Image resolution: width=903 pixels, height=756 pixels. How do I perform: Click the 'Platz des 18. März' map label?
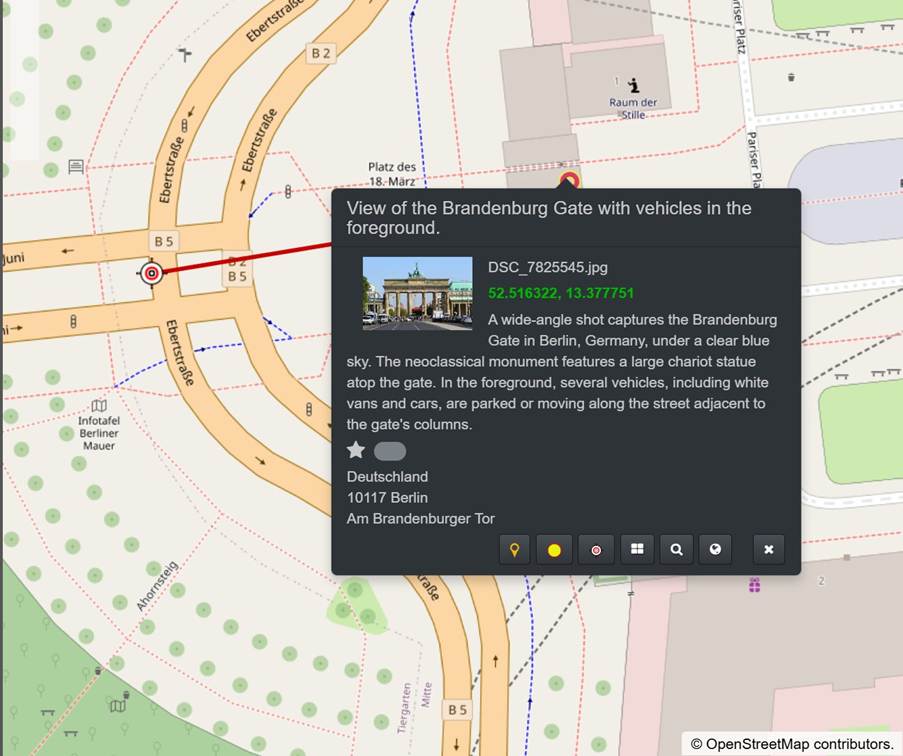[x=392, y=174]
